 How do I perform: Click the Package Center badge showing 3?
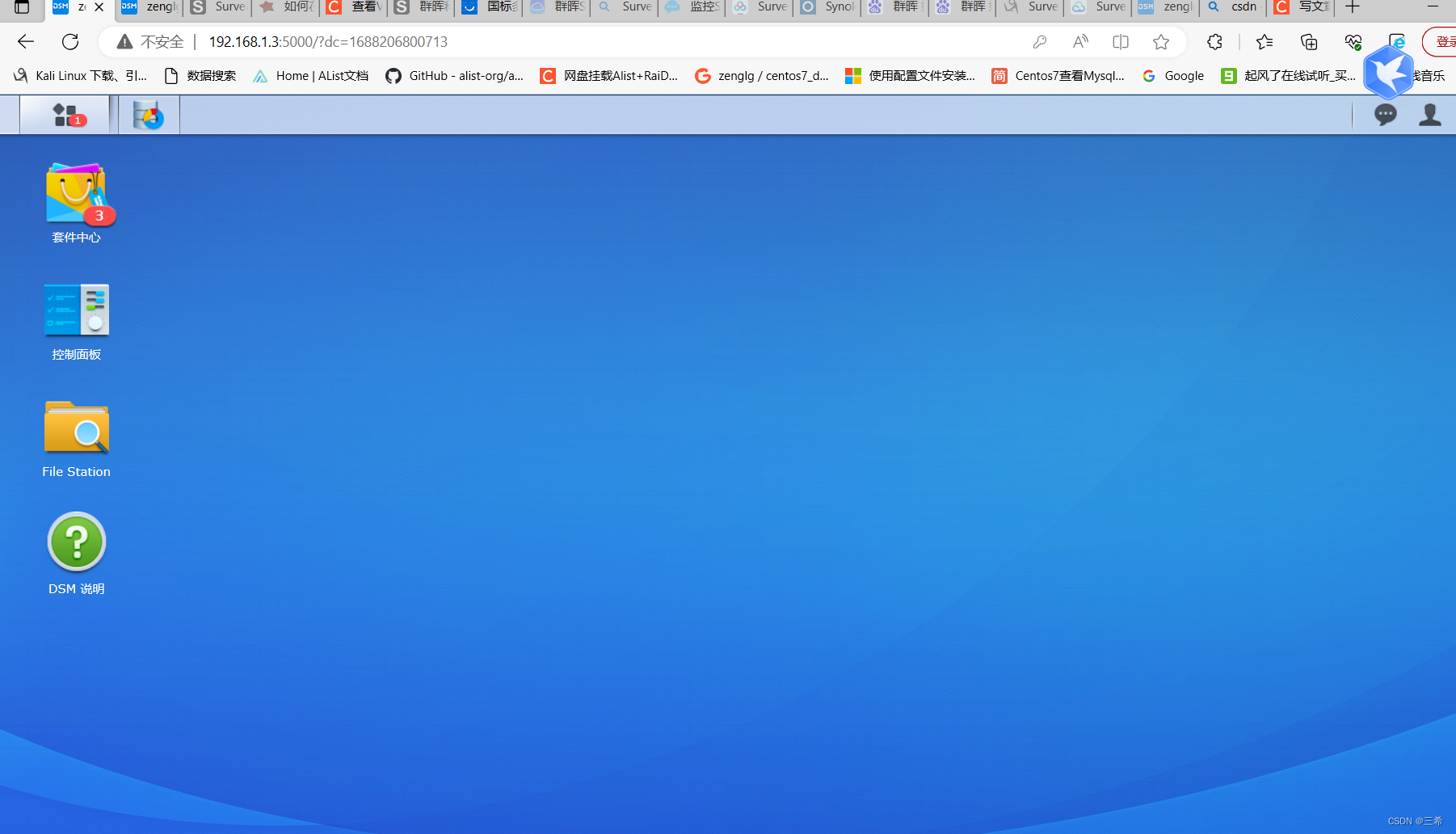tap(99, 216)
